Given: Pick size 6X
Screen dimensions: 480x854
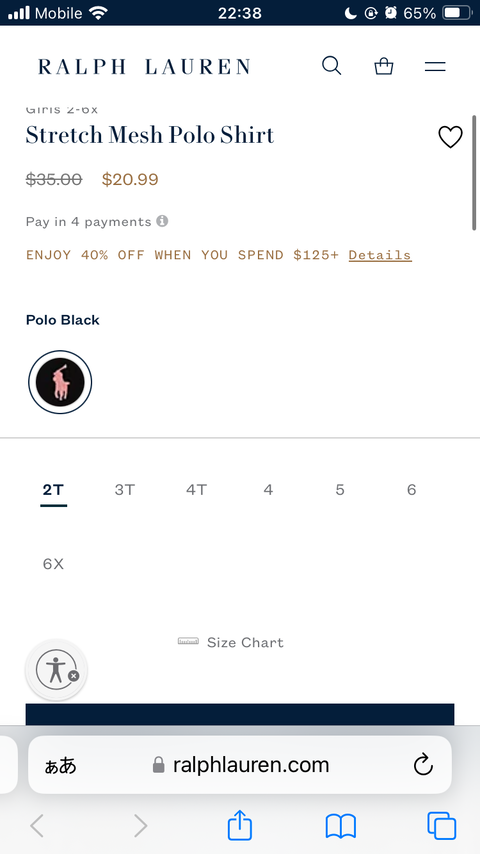Looking at the screenshot, I should coord(53,564).
